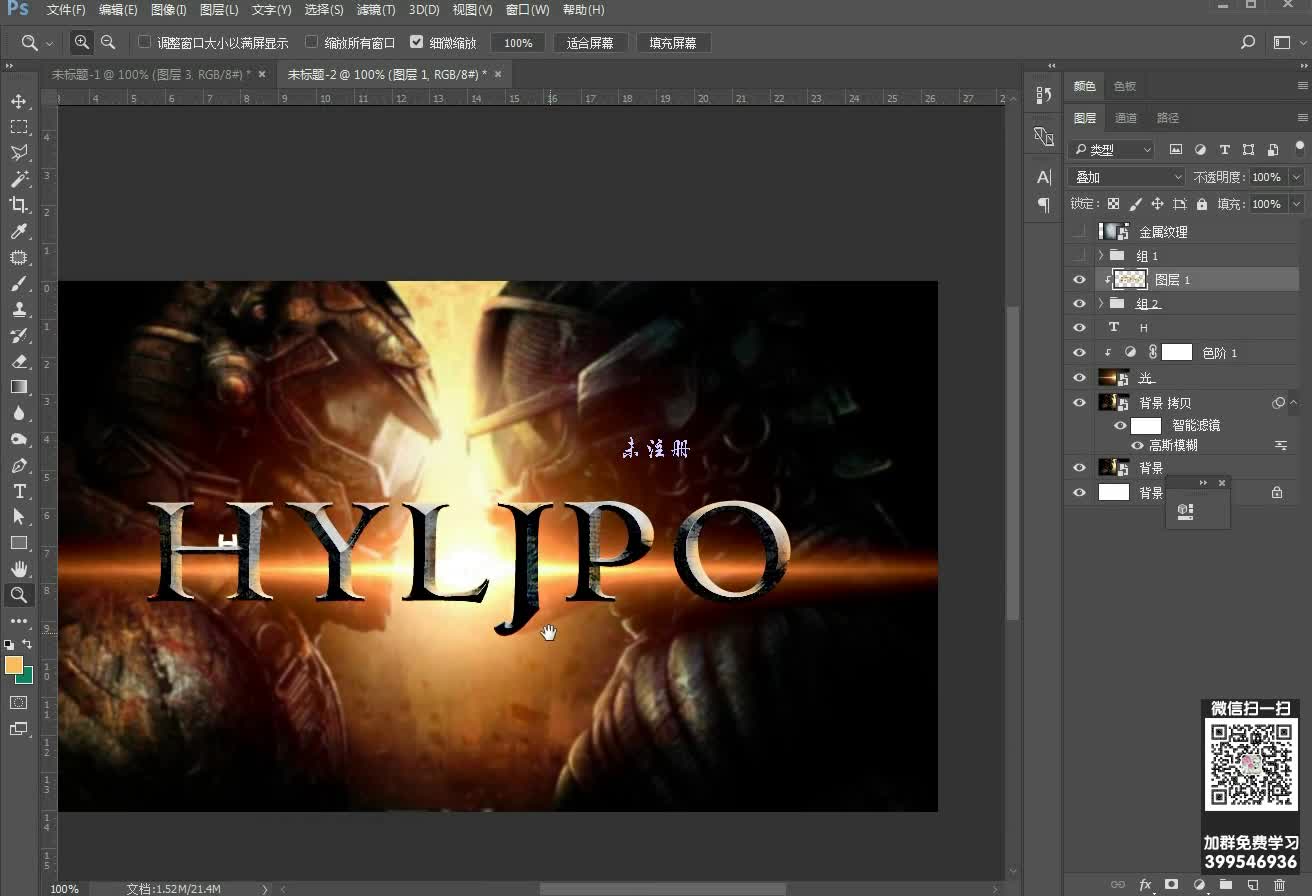Click the 填充屏幕 button

point(673,43)
